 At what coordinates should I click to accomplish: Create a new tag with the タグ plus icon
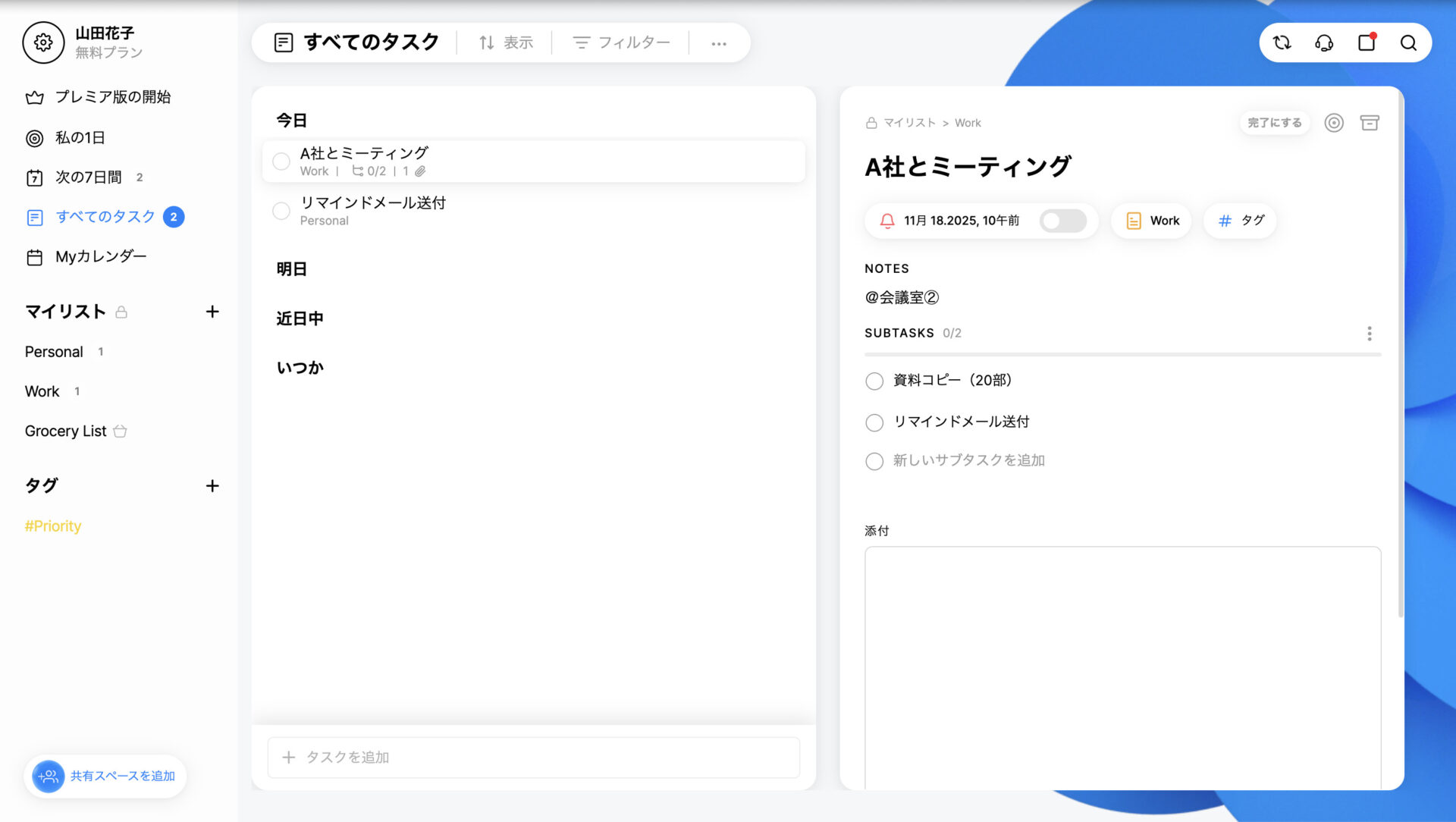click(x=213, y=486)
